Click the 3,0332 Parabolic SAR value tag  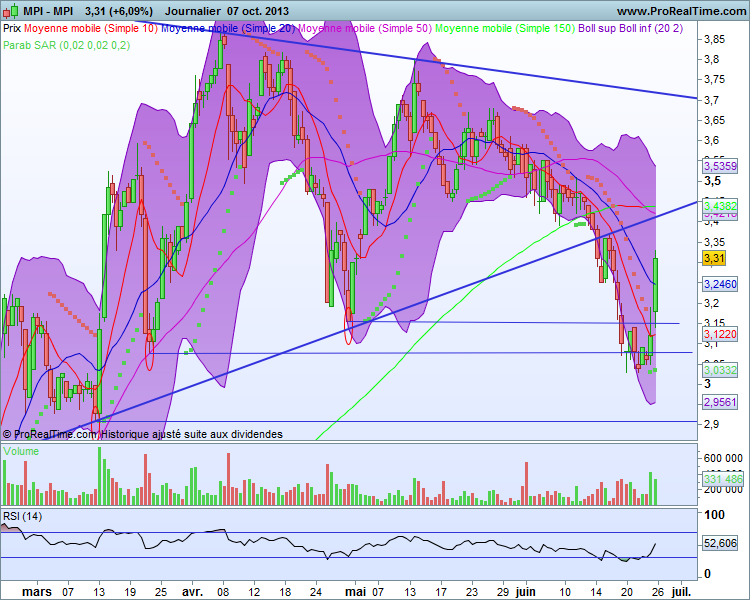(x=720, y=370)
